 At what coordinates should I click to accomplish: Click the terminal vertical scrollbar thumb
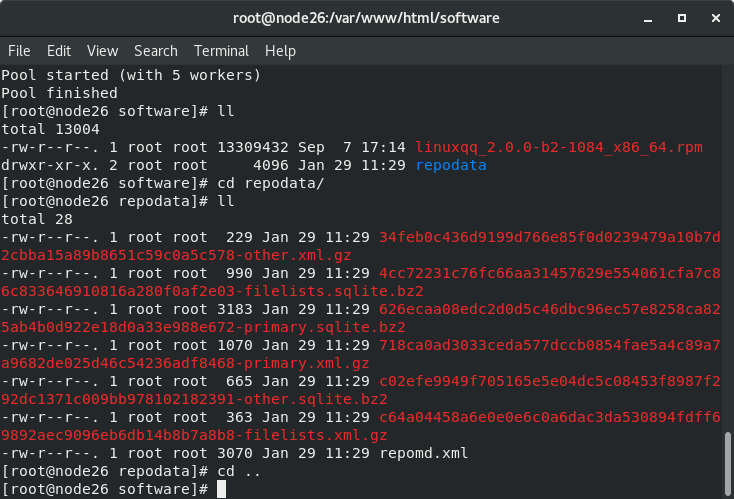(727, 462)
